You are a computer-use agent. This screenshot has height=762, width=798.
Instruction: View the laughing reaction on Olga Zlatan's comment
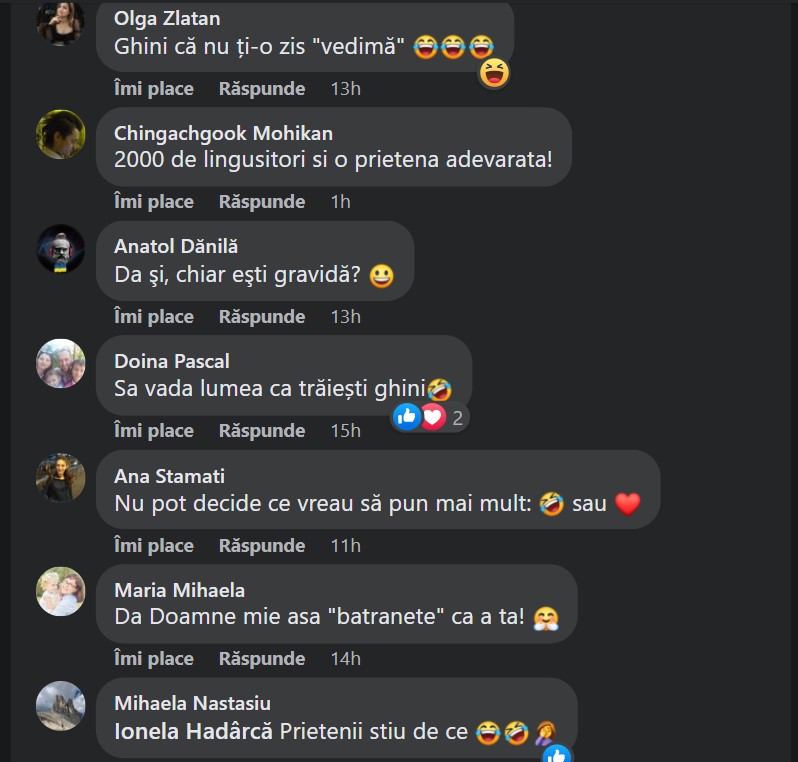pyautogui.click(x=494, y=73)
